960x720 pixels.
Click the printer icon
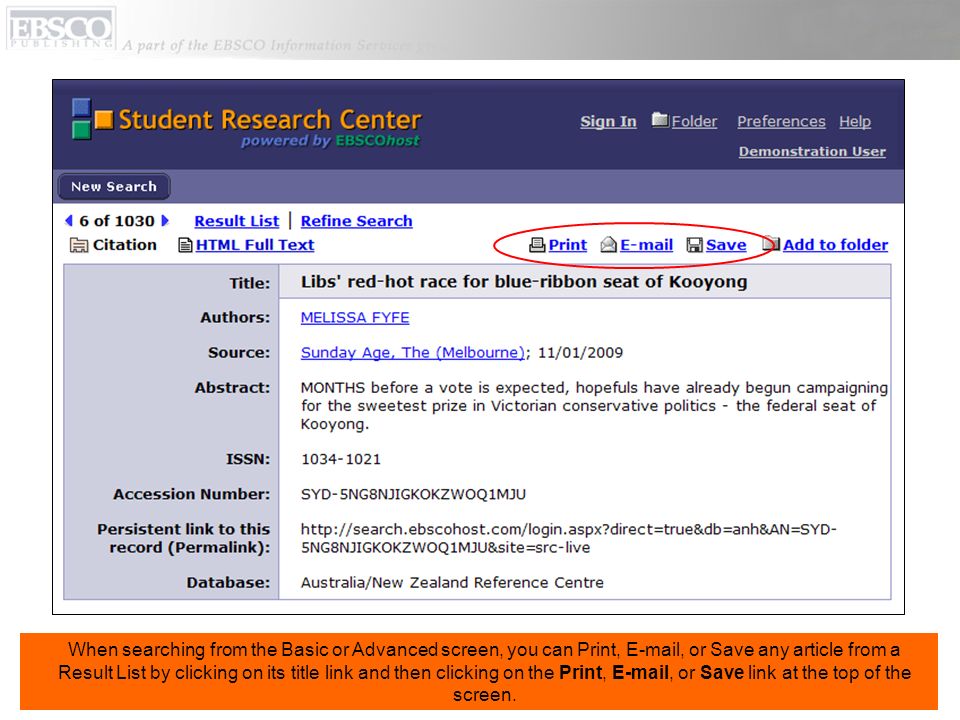click(x=537, y=245)
